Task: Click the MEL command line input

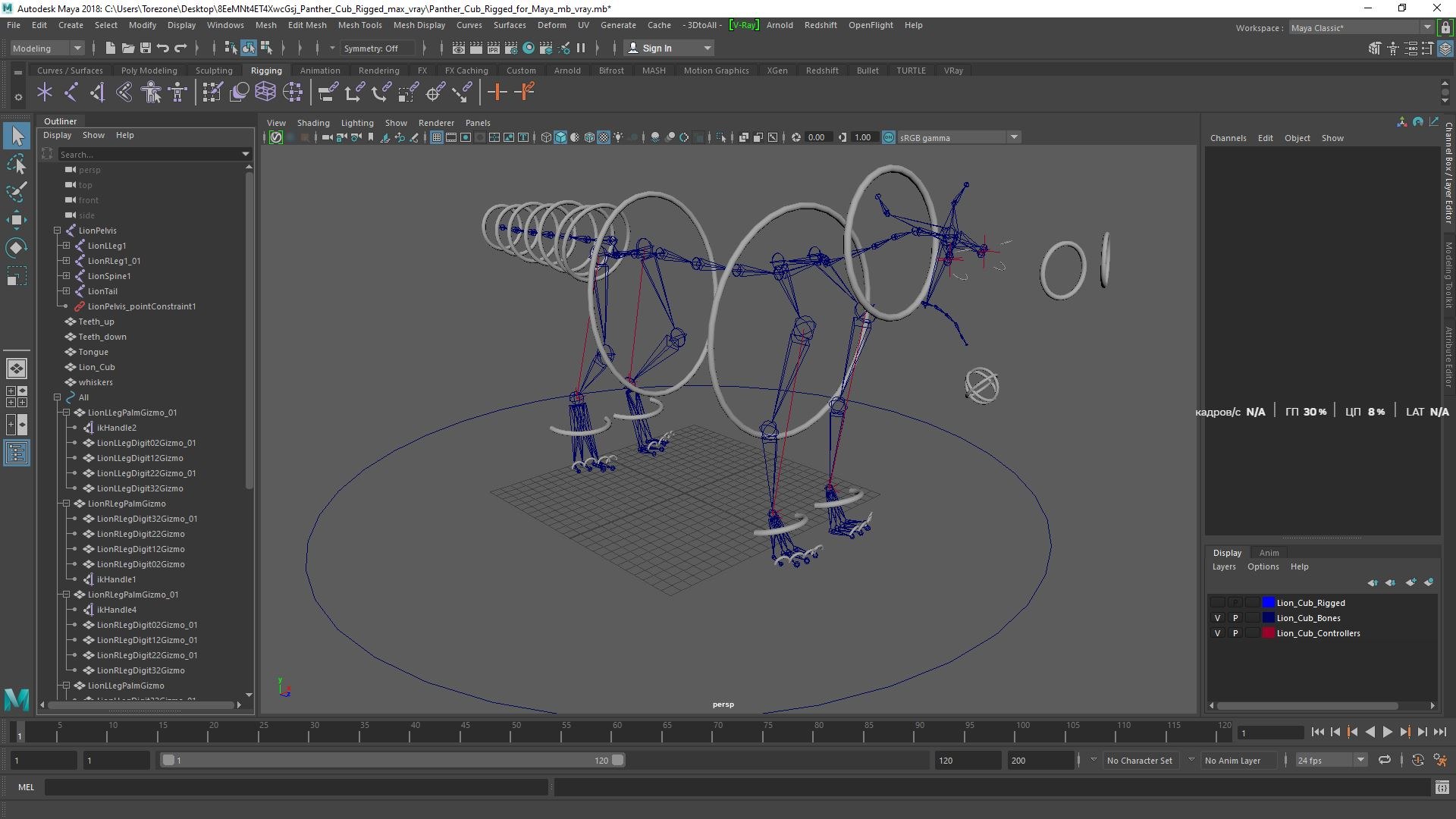Action: coord(296,787)
